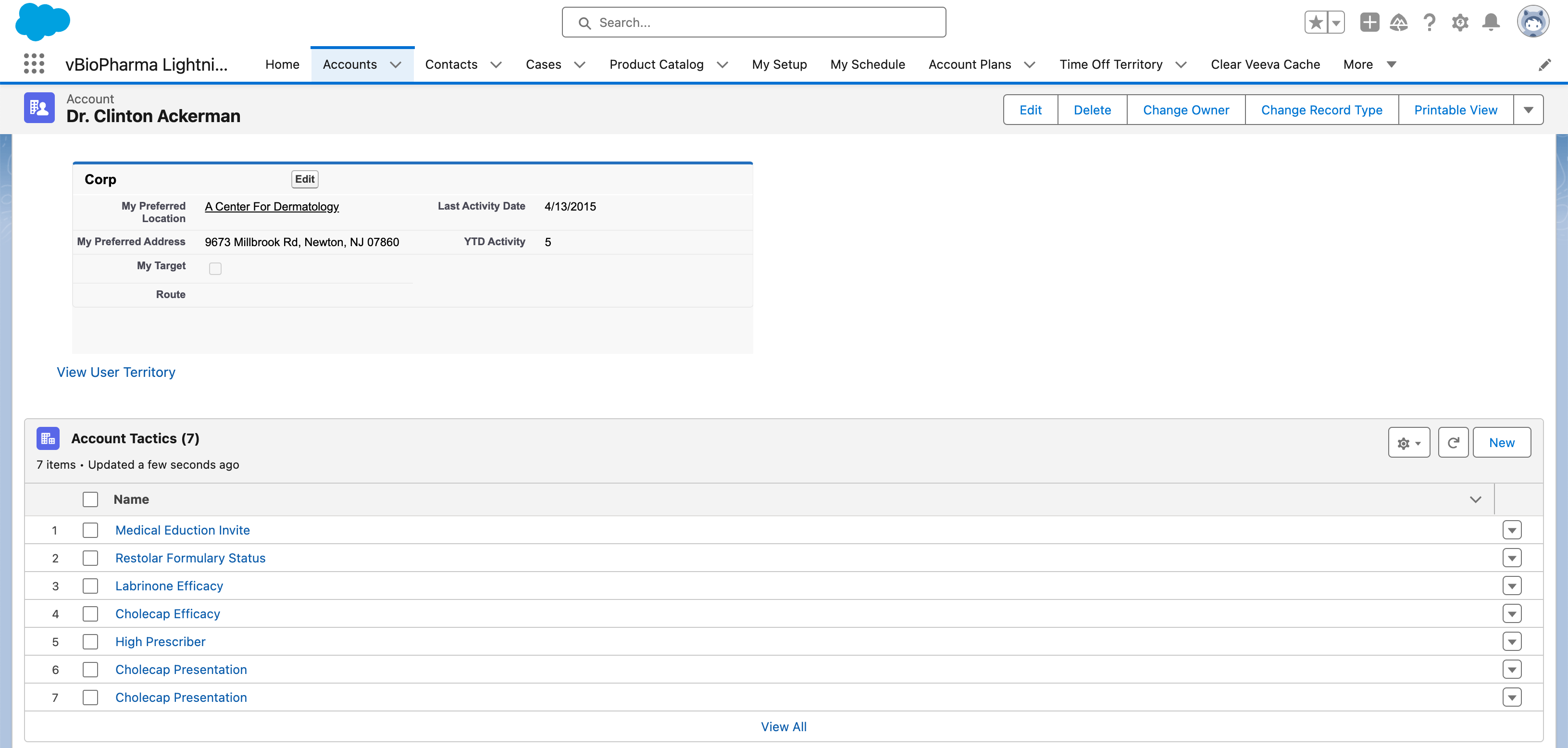This screenshot has height=748, width=1568.
Task: Click the user avatar profile icon
Action: pos(1532,23)
